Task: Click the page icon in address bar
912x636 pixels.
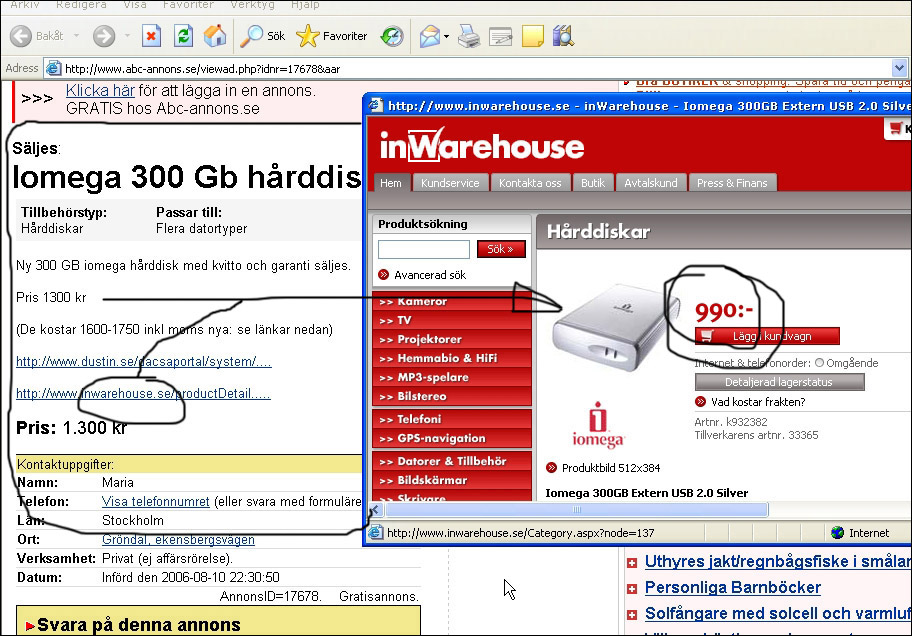Action: (x=54, y=68)
